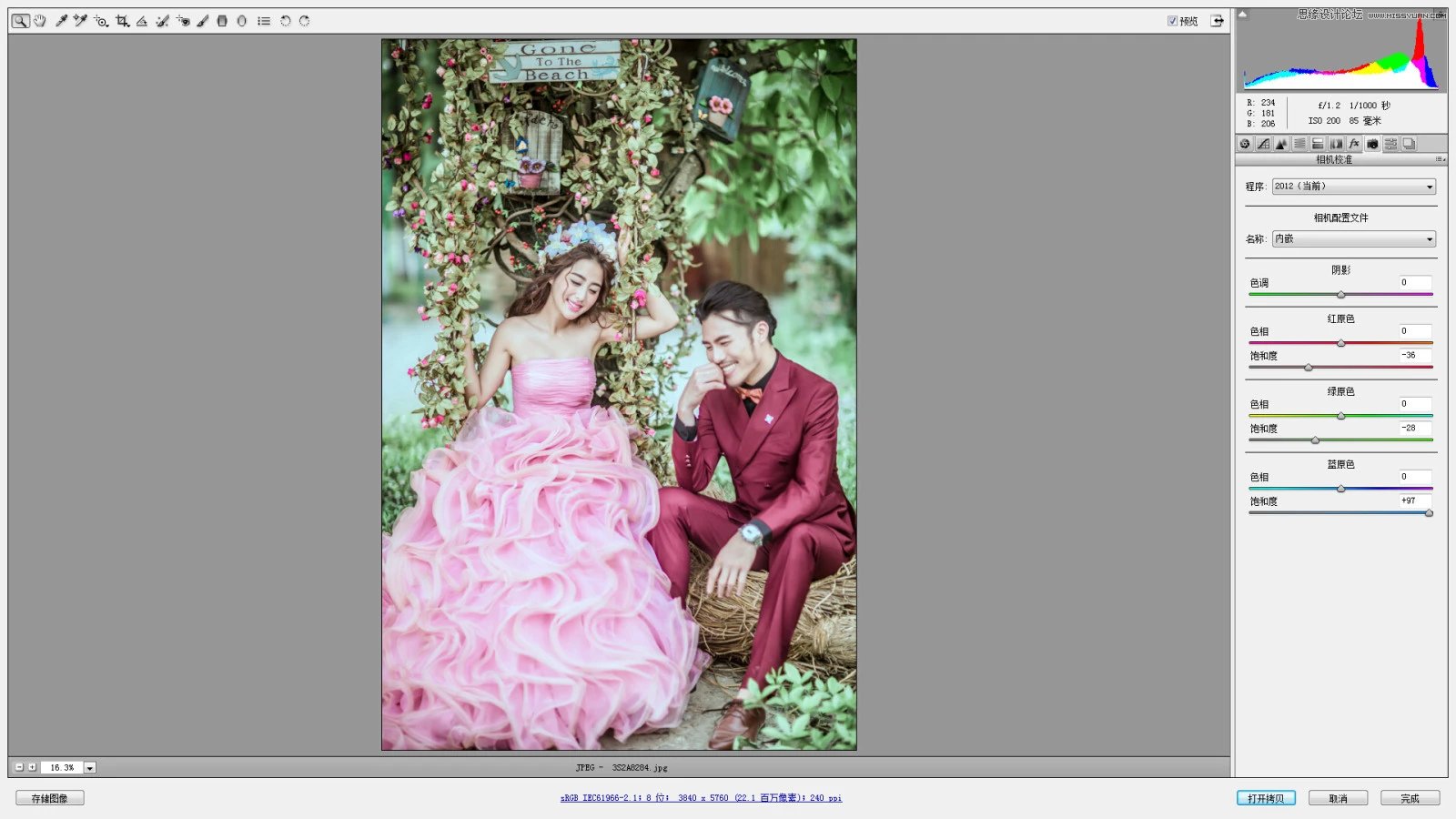Screen dimensions: 1456x819
Task: Click the 打开拷贝 button
Action: (x=1266, y=798)
